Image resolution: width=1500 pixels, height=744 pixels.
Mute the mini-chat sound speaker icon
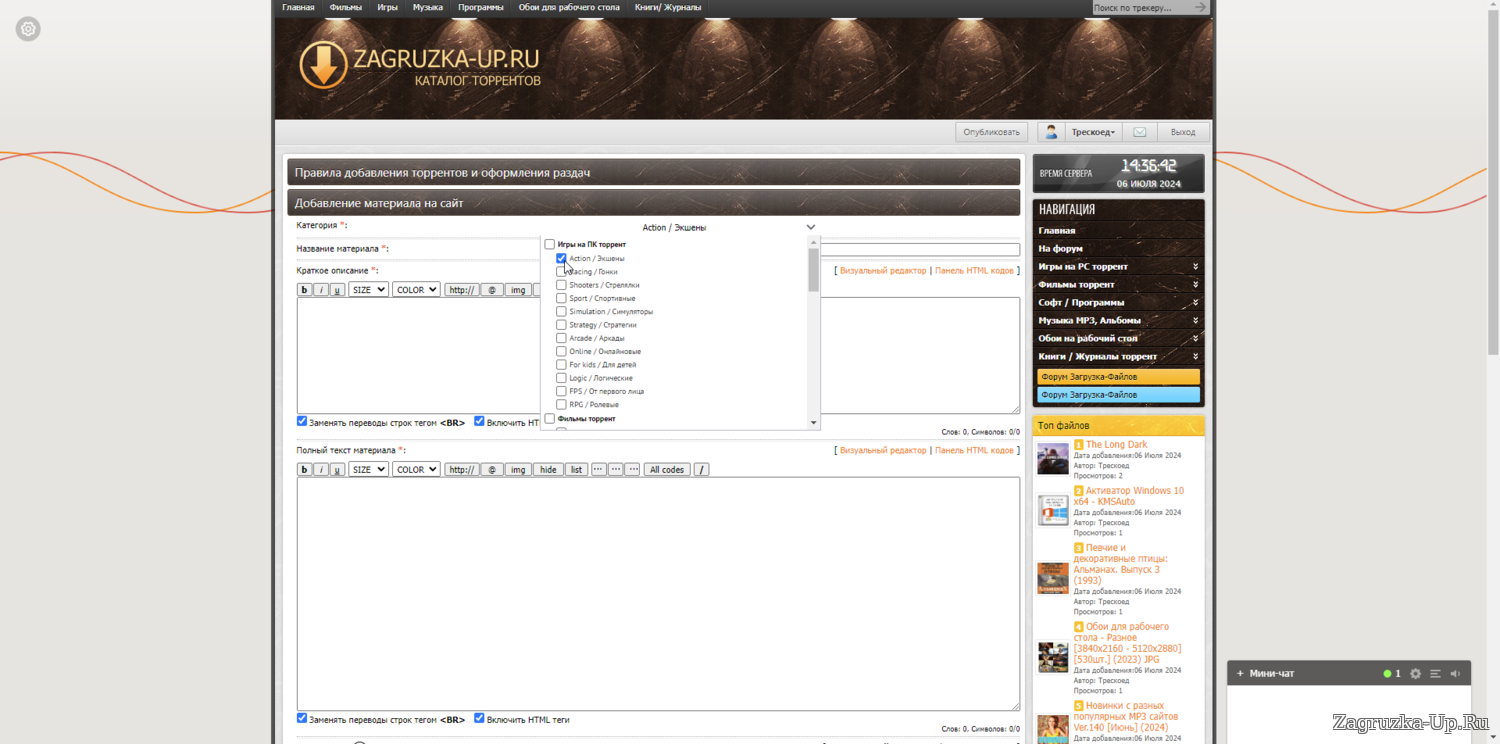(x=1455, y=674)
